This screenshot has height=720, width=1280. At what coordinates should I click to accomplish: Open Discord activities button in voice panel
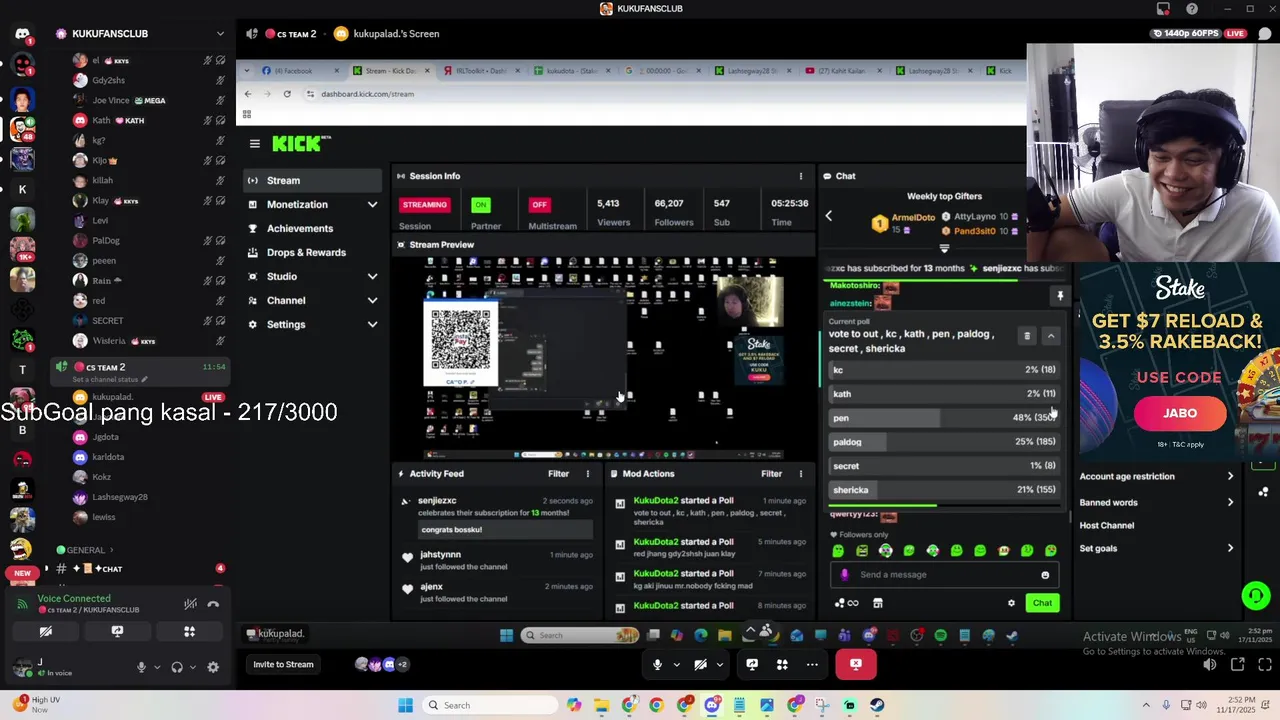coord(189,632)
